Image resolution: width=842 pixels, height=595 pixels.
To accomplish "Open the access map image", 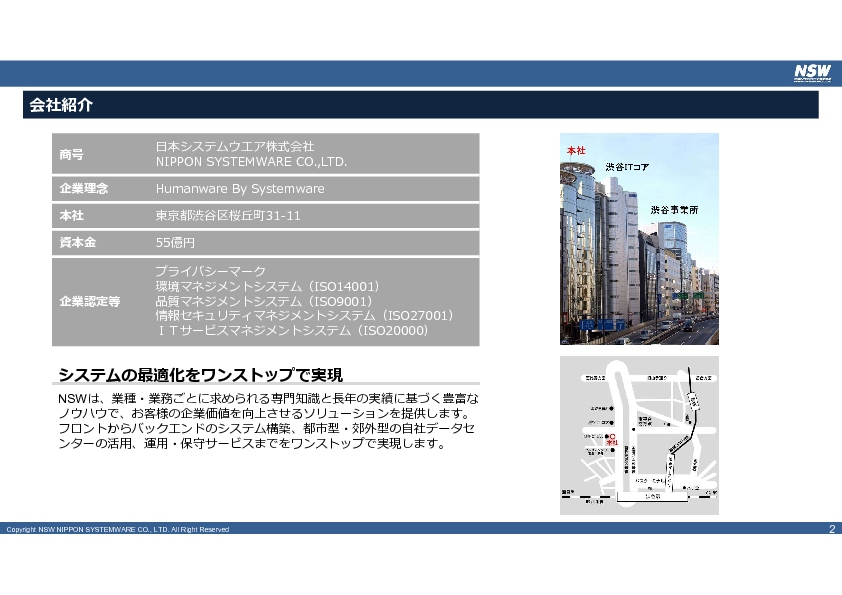I will [638, 435].
